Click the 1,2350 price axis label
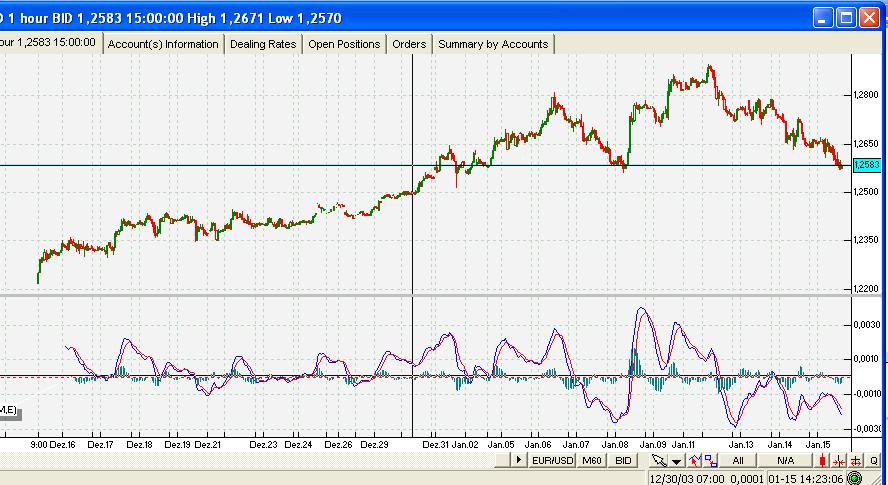 point(866,240)
